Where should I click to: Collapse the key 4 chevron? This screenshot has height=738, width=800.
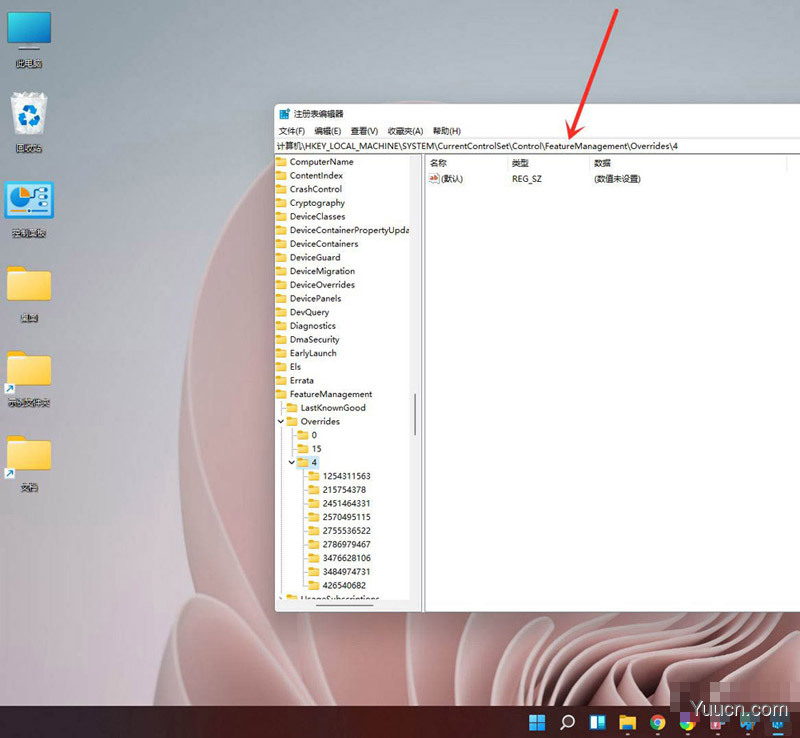[292, 462]
